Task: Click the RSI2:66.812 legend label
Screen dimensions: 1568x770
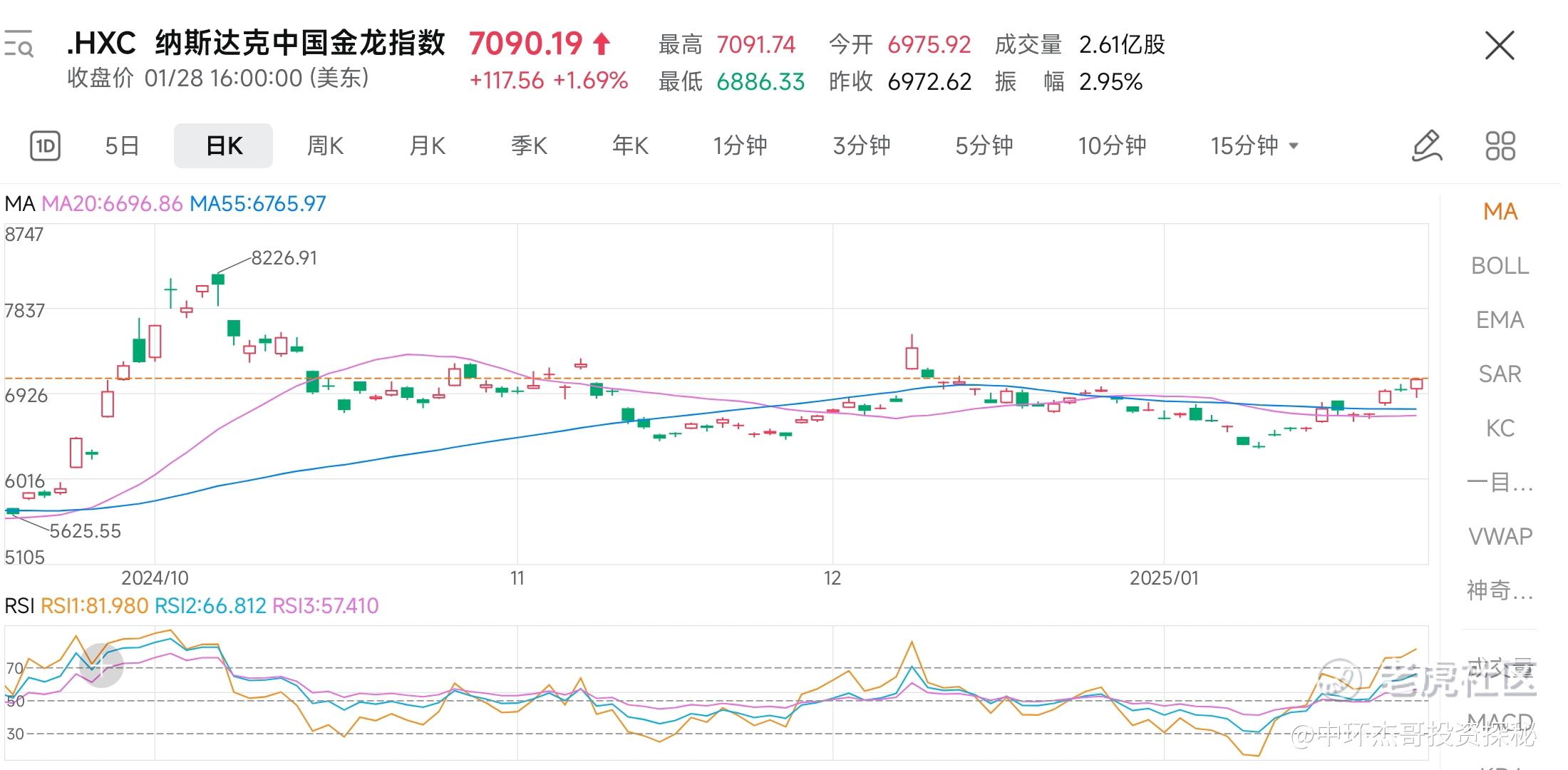Action: tap(210, 606)
